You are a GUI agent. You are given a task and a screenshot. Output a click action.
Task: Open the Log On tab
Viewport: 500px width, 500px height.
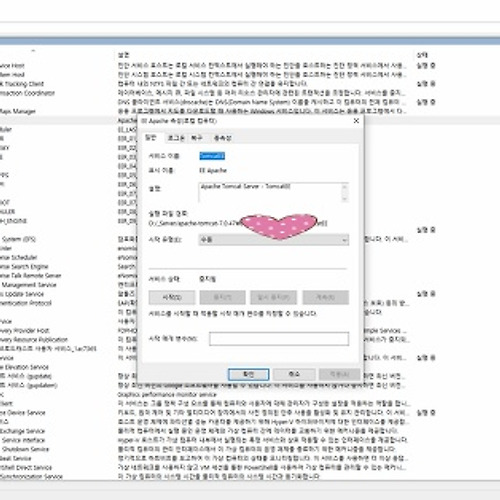click(x=176, y=138)
